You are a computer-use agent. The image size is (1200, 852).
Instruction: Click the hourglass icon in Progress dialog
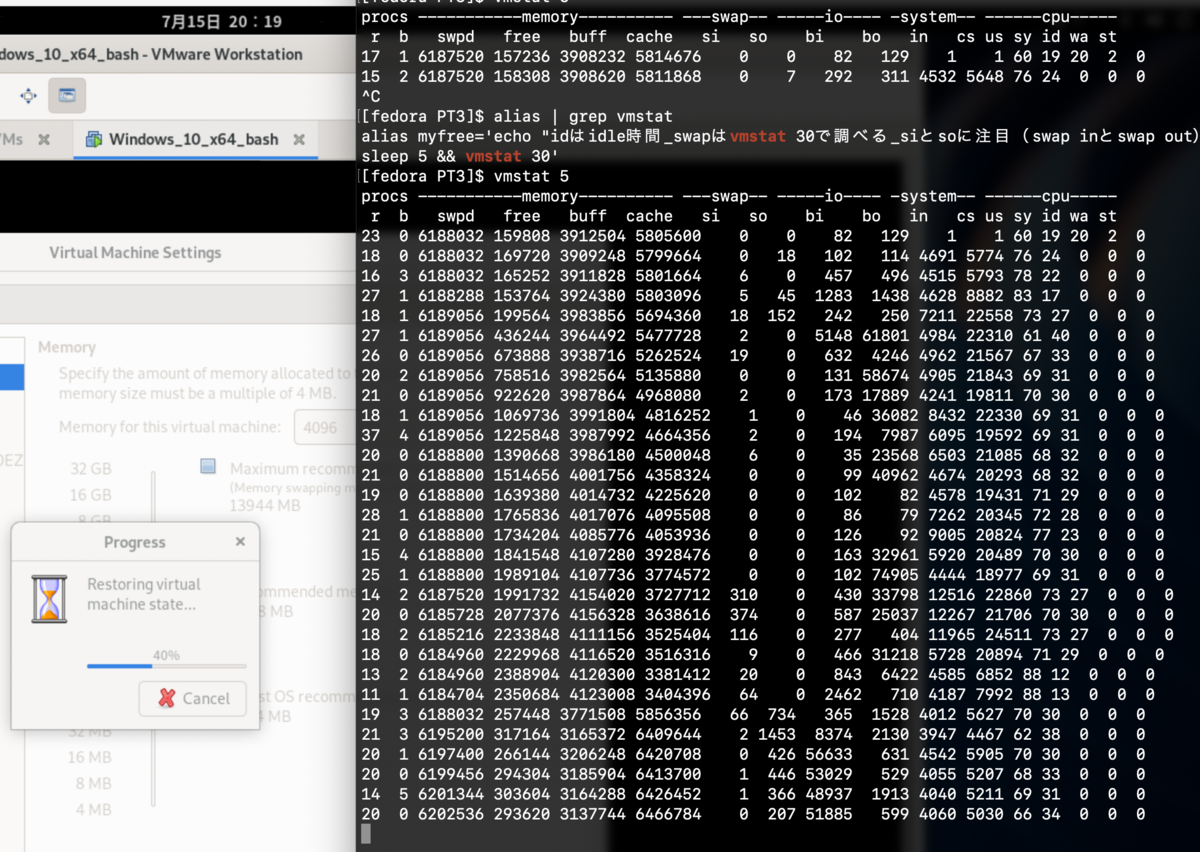[x=49, y=599]
